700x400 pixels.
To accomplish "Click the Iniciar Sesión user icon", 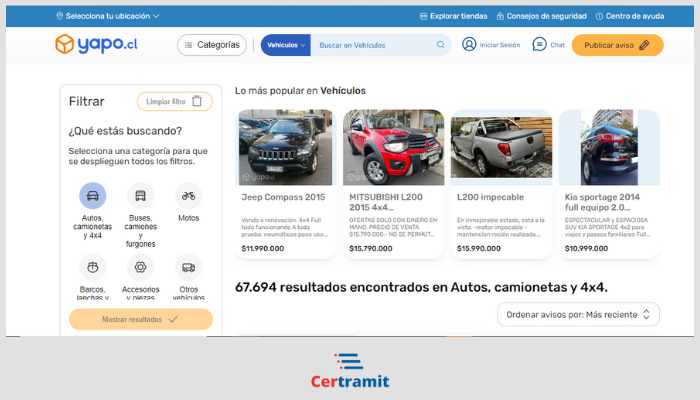I will [469, 44].
